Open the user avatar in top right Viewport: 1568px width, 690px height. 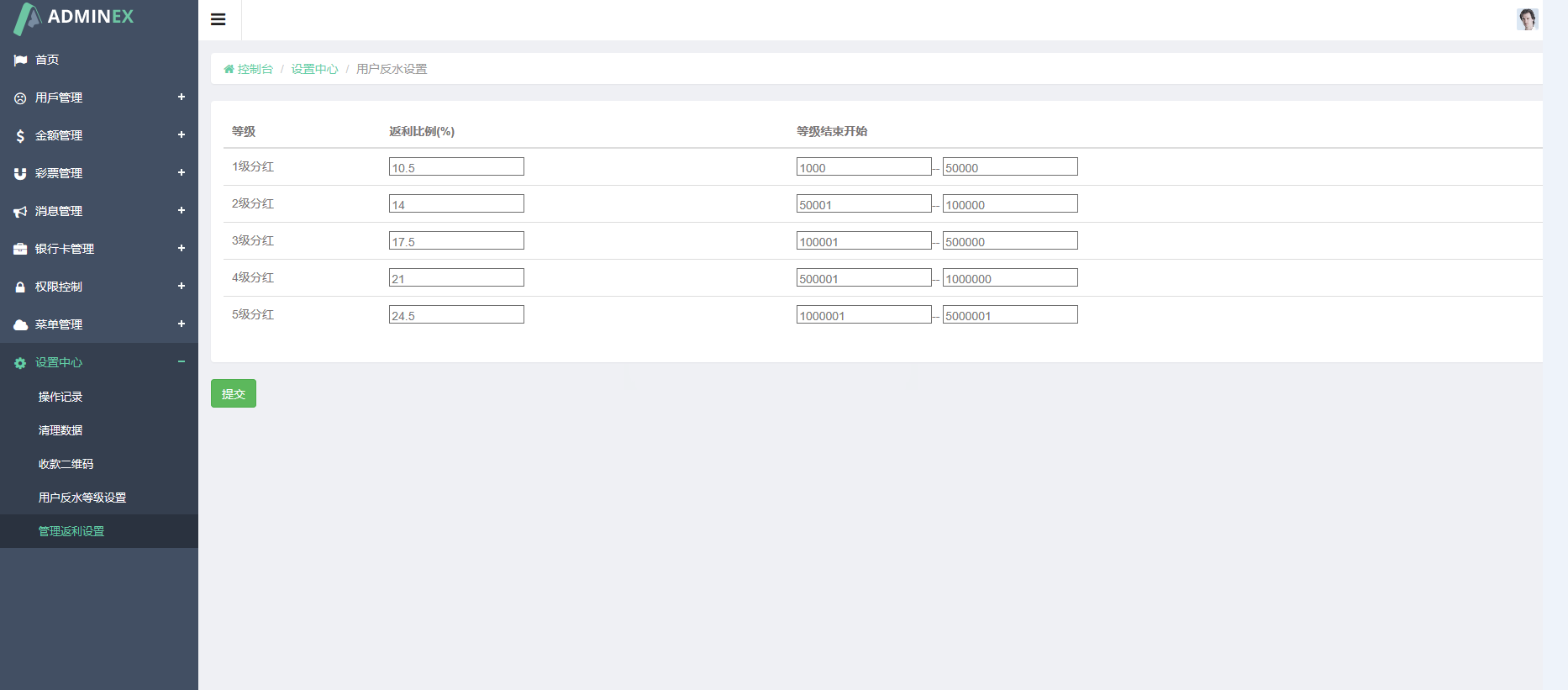pyautogui.click(x=1527, y=18)
